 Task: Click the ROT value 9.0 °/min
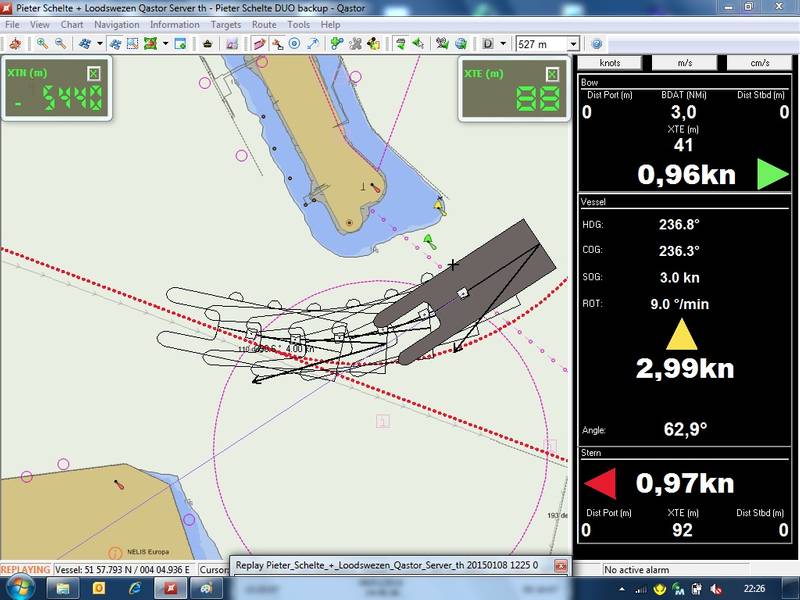pyautogui.click(x=679, y=304)
